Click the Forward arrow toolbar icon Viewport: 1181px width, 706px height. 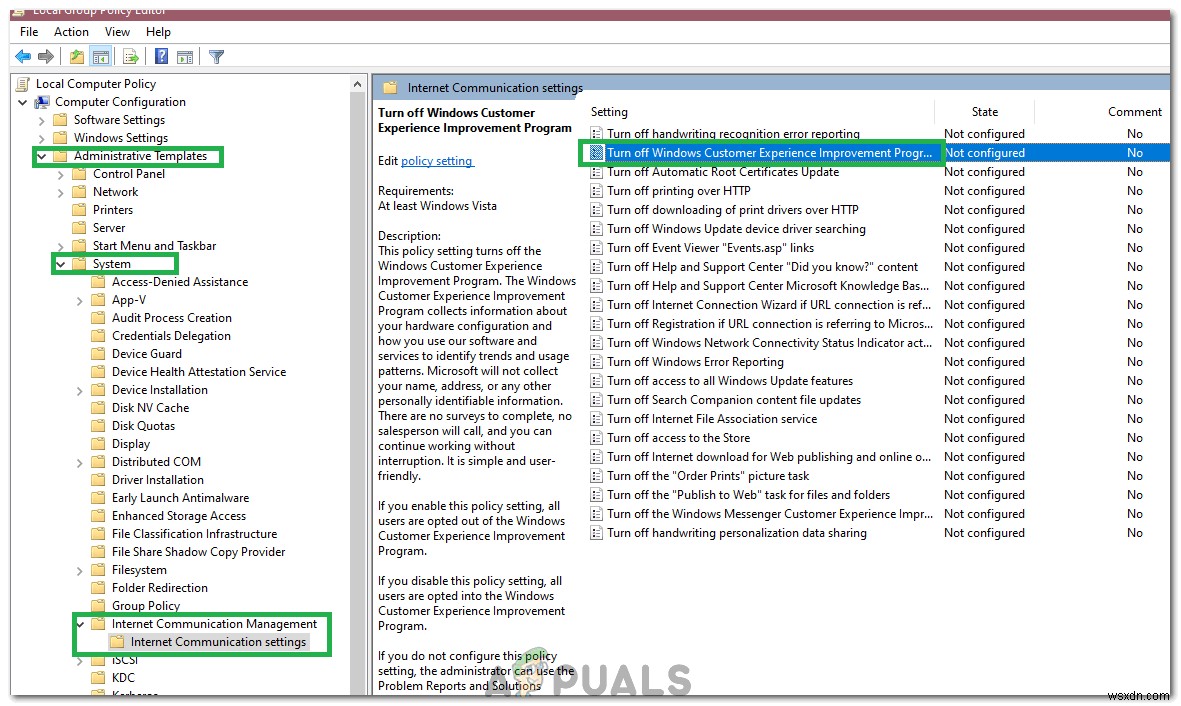tap(46, 57)
